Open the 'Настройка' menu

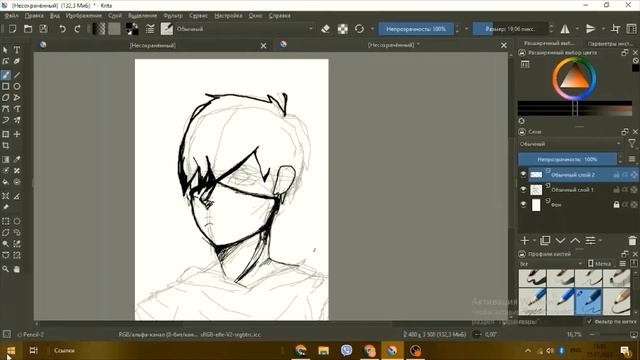coord(228,16)
